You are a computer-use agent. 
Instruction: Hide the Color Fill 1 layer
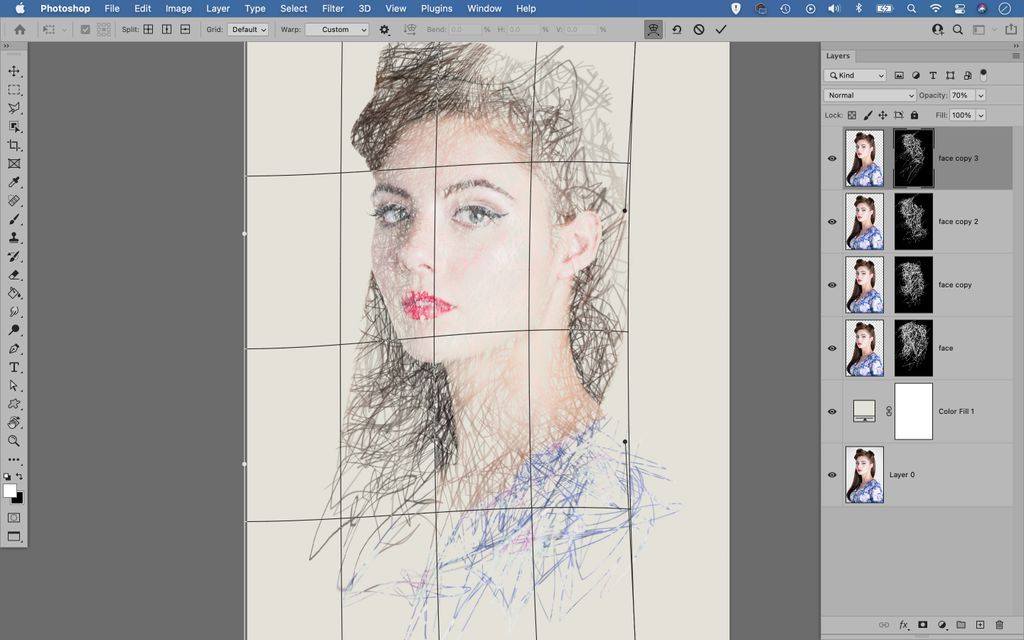831,411
